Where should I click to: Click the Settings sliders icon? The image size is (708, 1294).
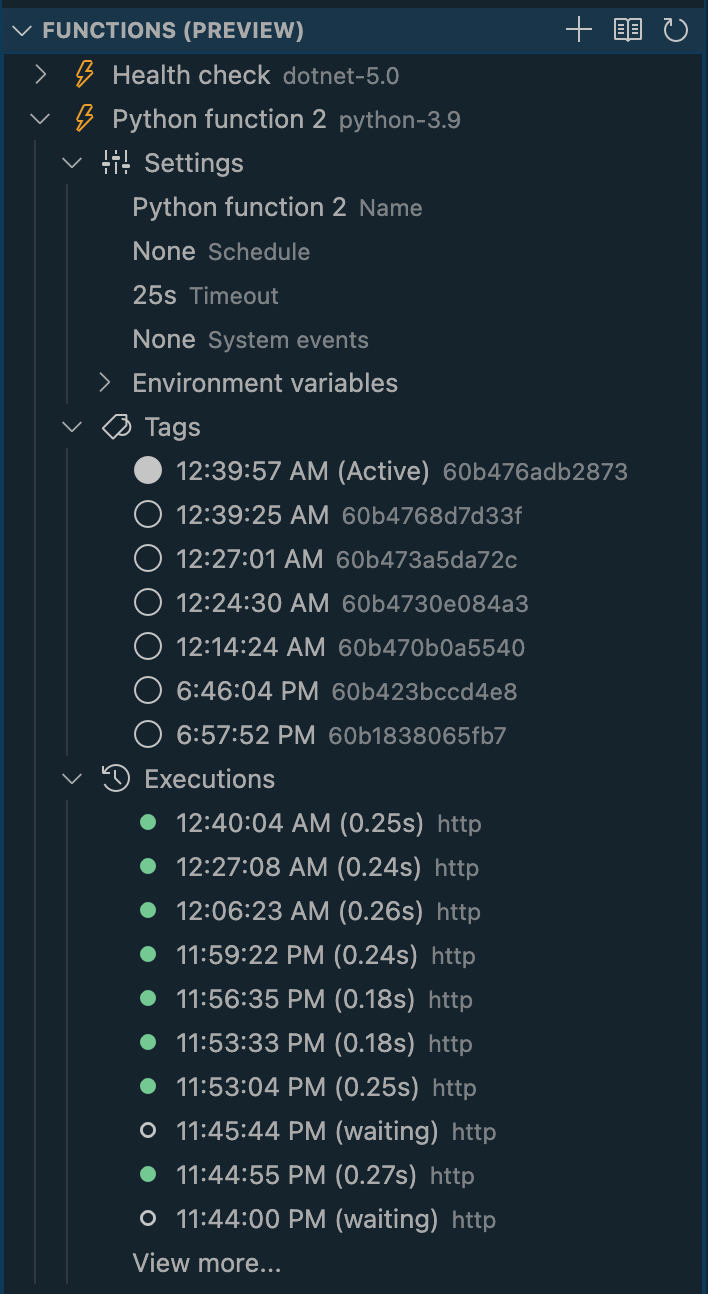(x=117, y=163)
